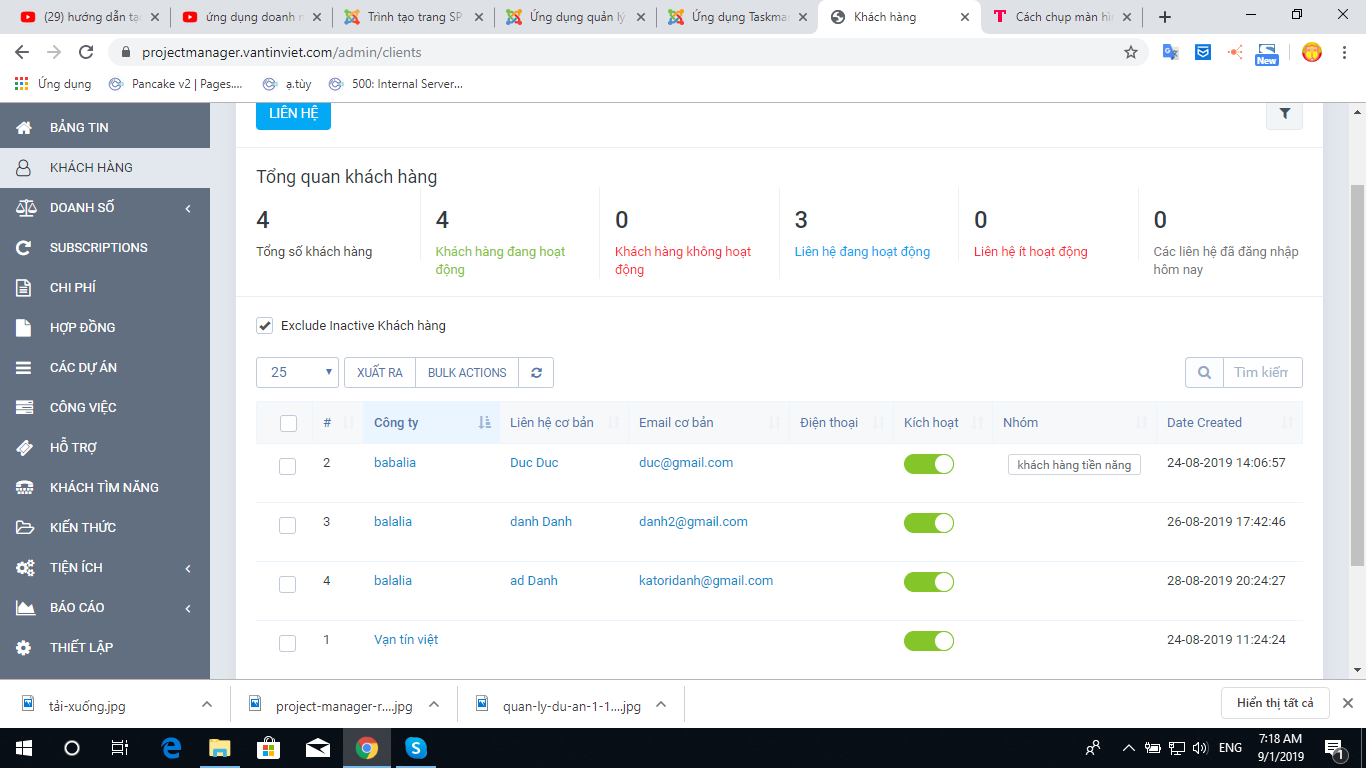Click the Khách tìm năng phone icon
Viewport: 1366px width, 768px height.
pos(25,488)
